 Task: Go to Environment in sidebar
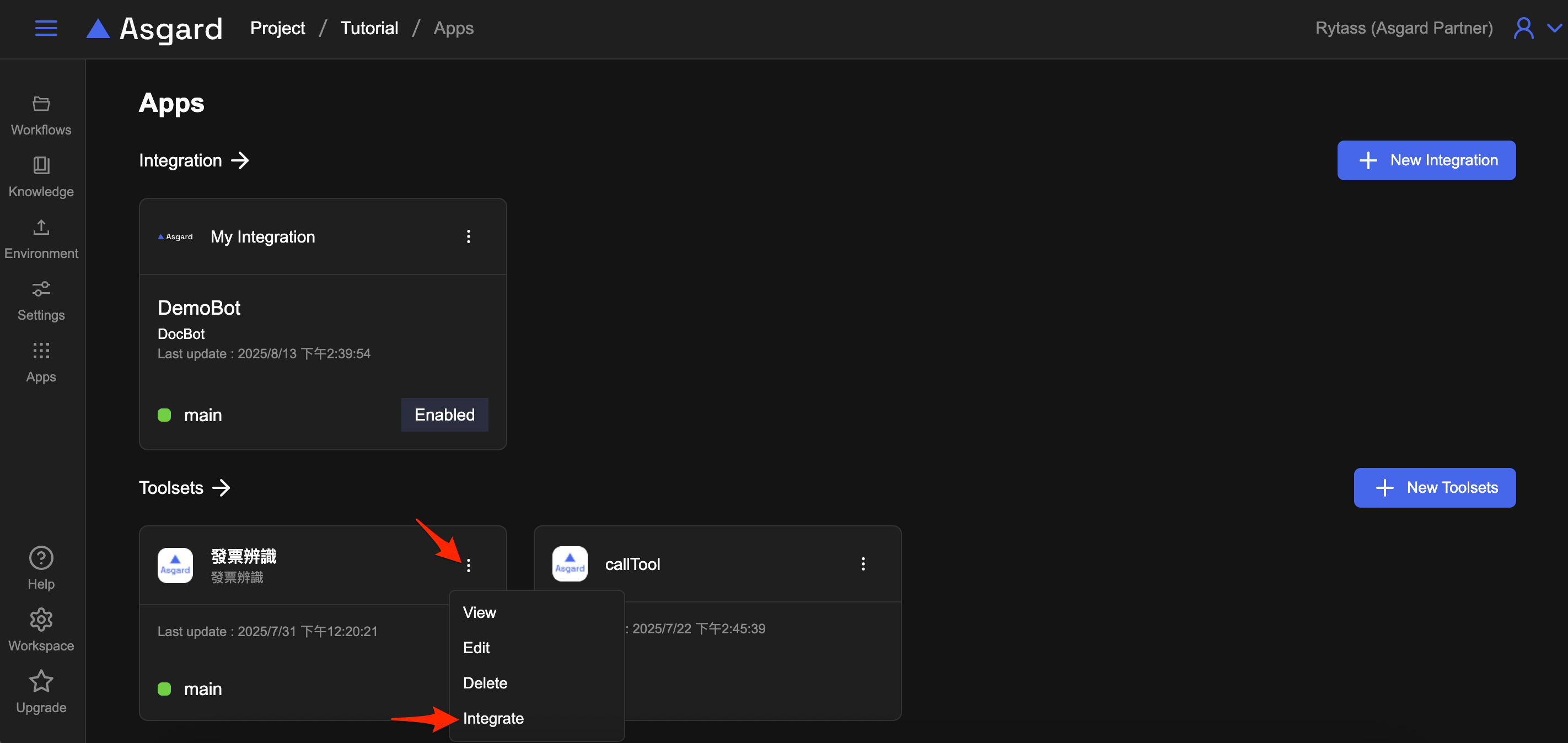coord(41,239)
